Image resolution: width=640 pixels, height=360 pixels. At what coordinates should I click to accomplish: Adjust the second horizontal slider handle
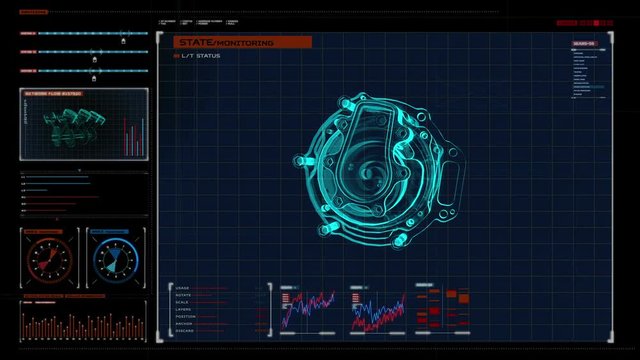[x=96, y=52]
